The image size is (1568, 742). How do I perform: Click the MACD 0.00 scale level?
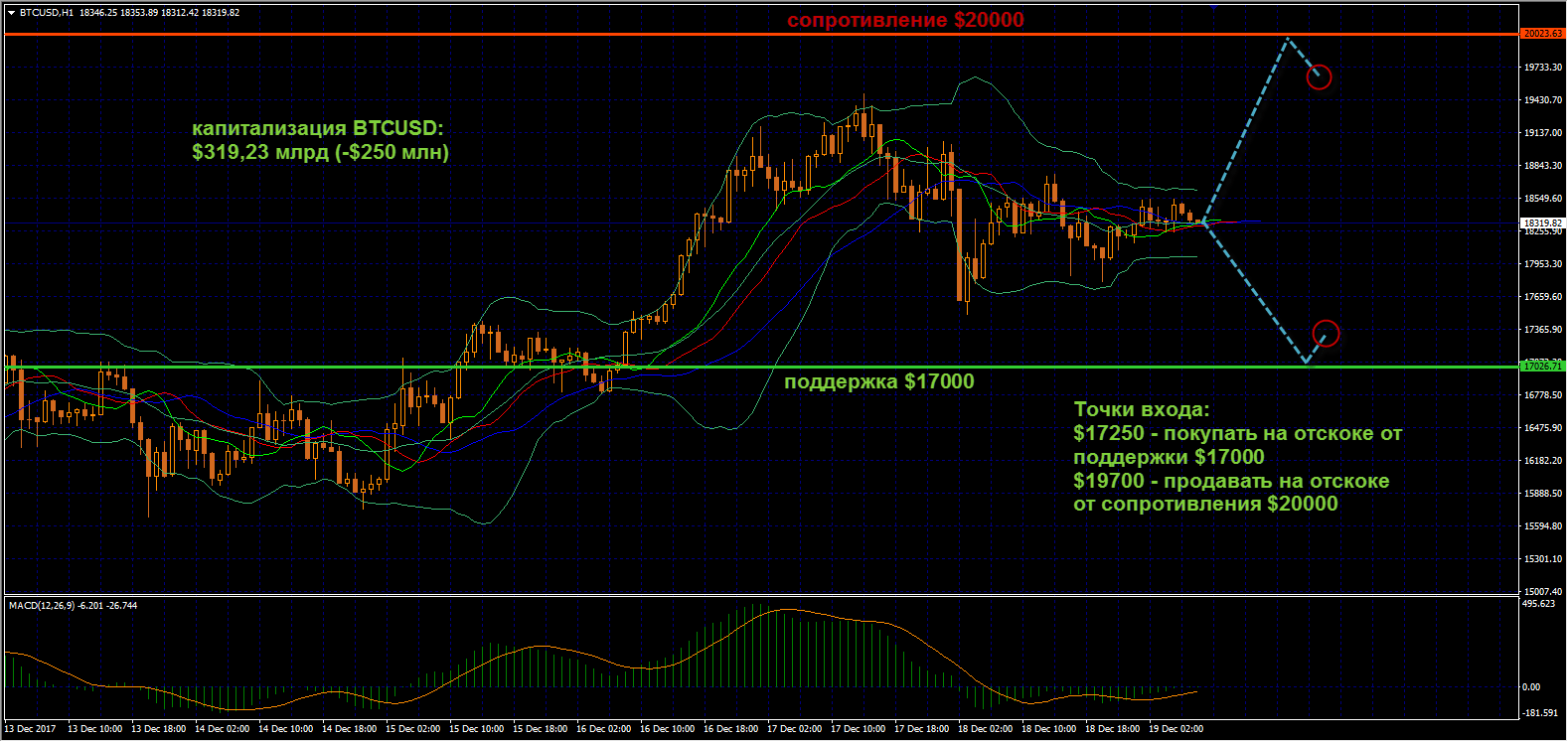tap(1531, 686)
